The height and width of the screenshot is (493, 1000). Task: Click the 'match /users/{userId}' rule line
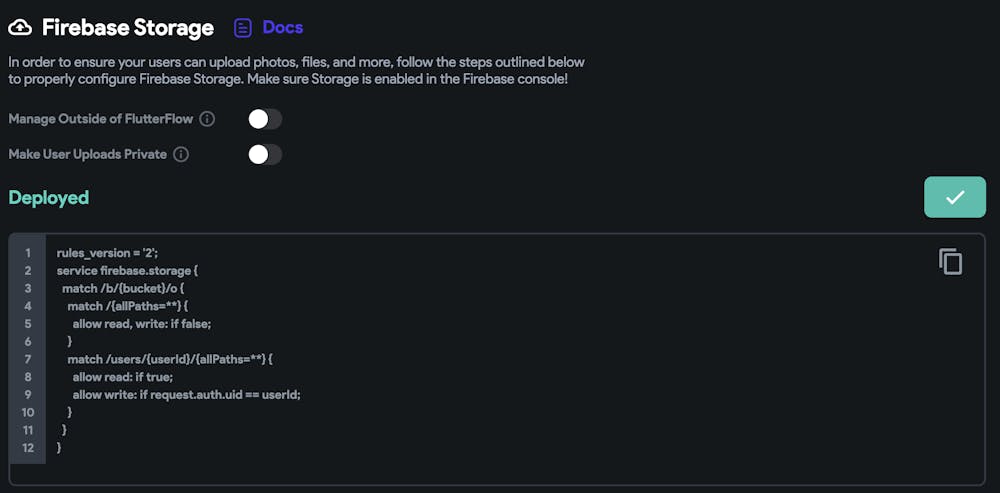(170, 358)
